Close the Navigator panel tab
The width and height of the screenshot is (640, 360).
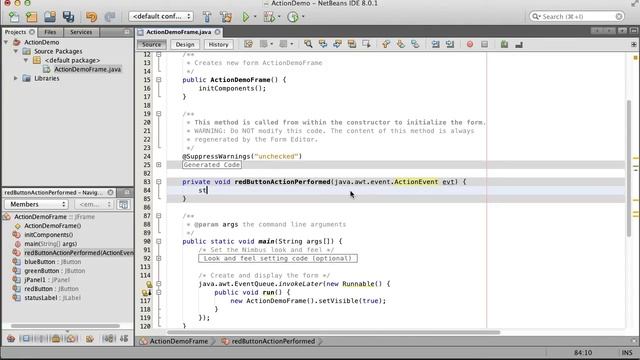point(110,192)
